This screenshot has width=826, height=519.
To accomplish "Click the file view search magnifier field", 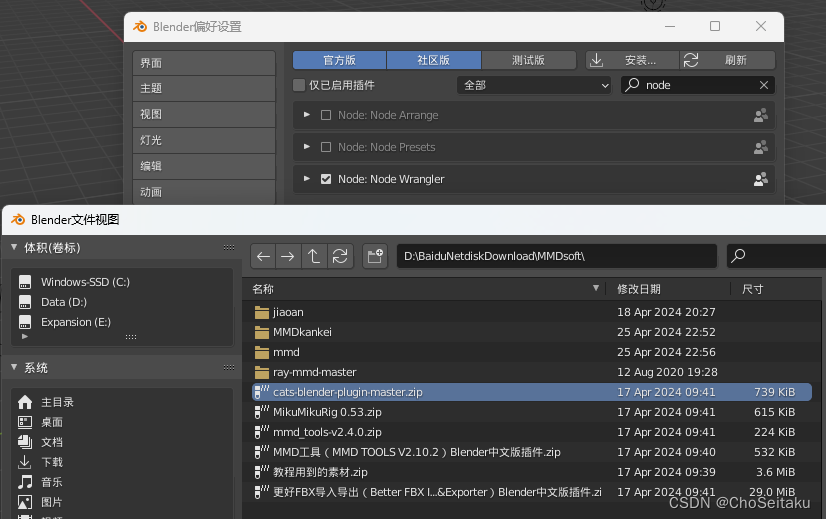I will 776,256.
